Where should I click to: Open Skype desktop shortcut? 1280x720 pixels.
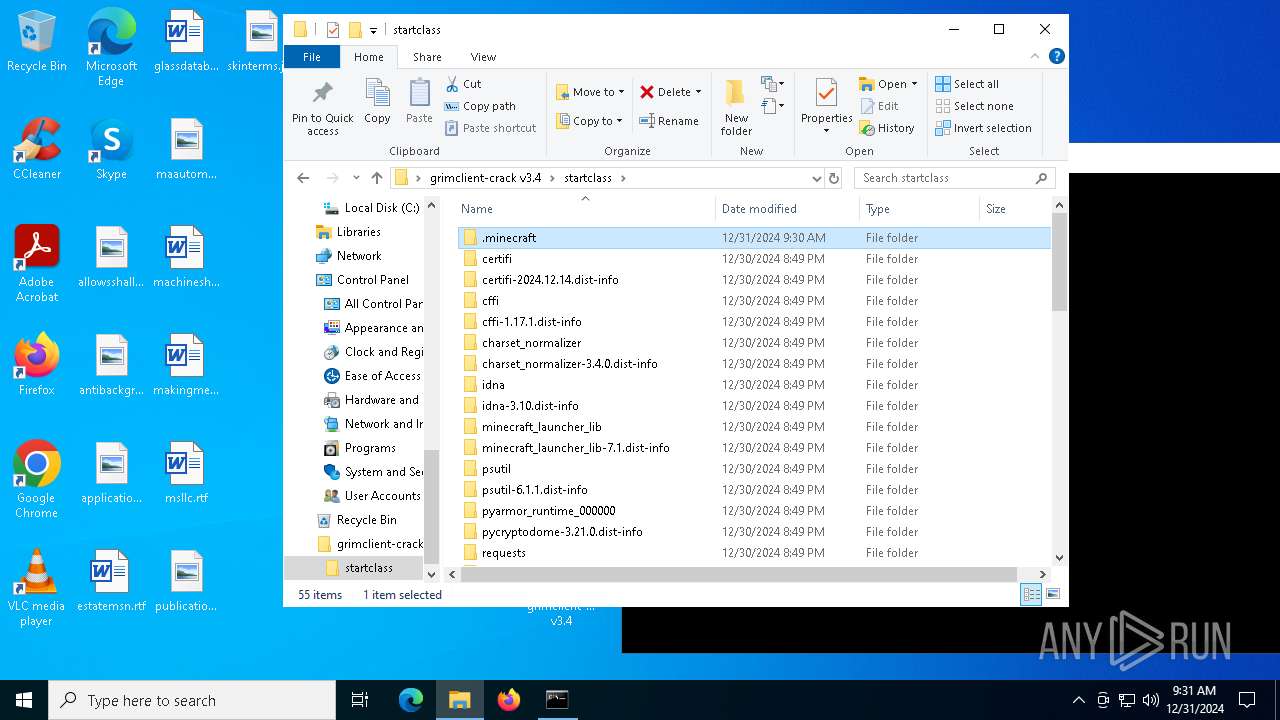[111, 150]
